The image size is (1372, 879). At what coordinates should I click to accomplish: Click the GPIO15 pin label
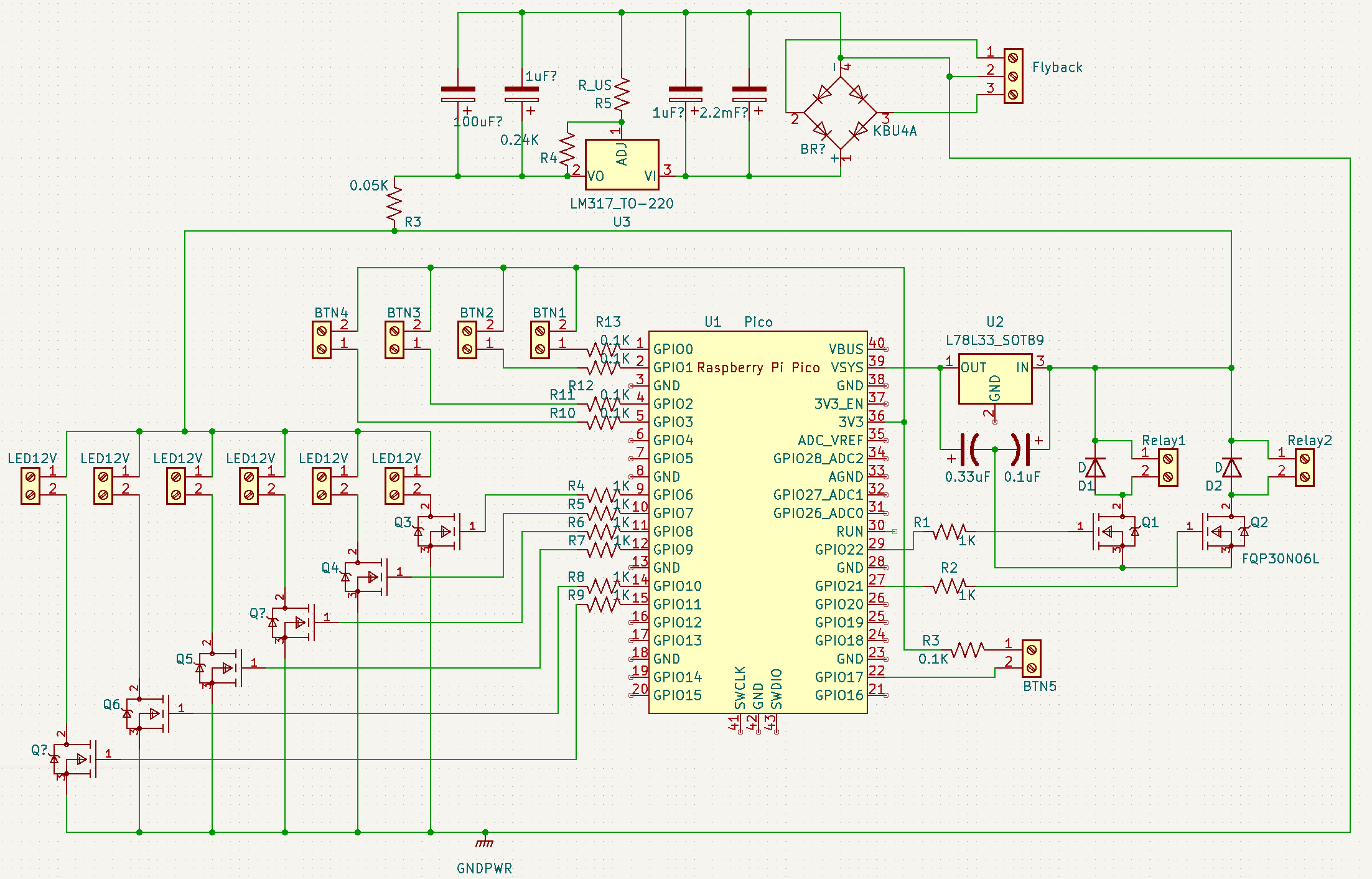click(x=678, y=695)
